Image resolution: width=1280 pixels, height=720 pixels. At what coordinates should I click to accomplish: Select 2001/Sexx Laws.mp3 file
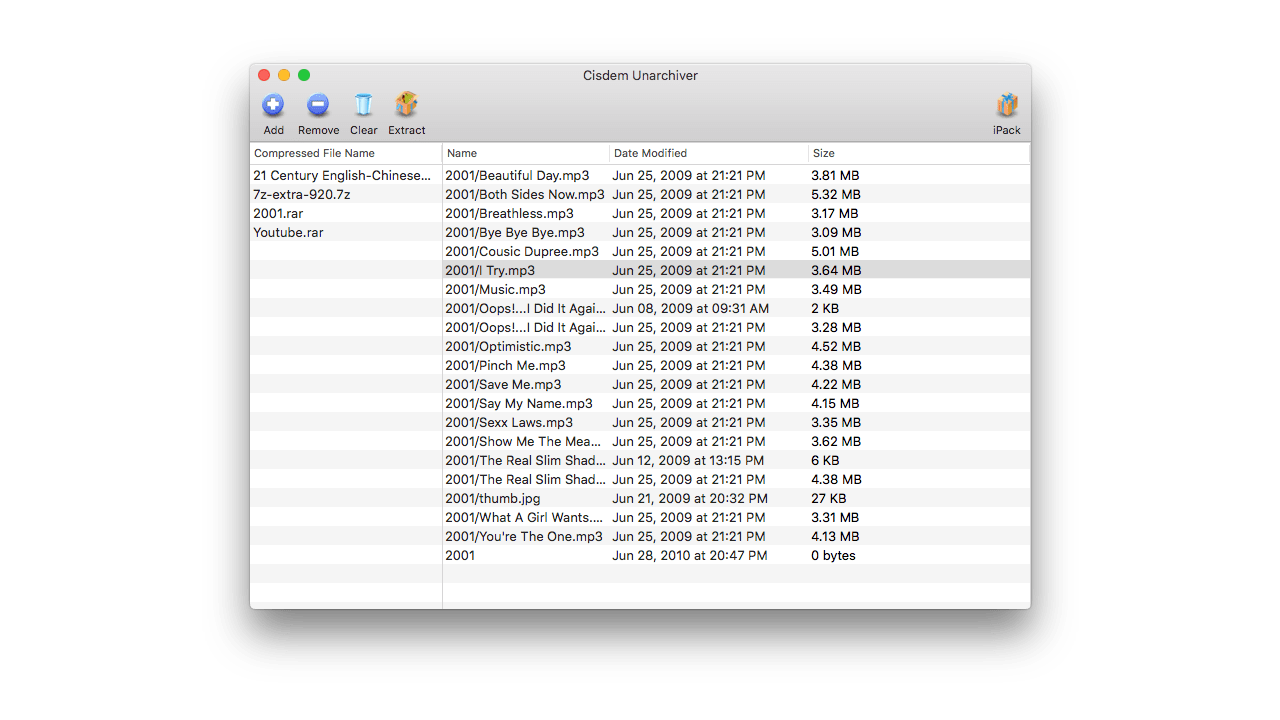pos(736,422)
